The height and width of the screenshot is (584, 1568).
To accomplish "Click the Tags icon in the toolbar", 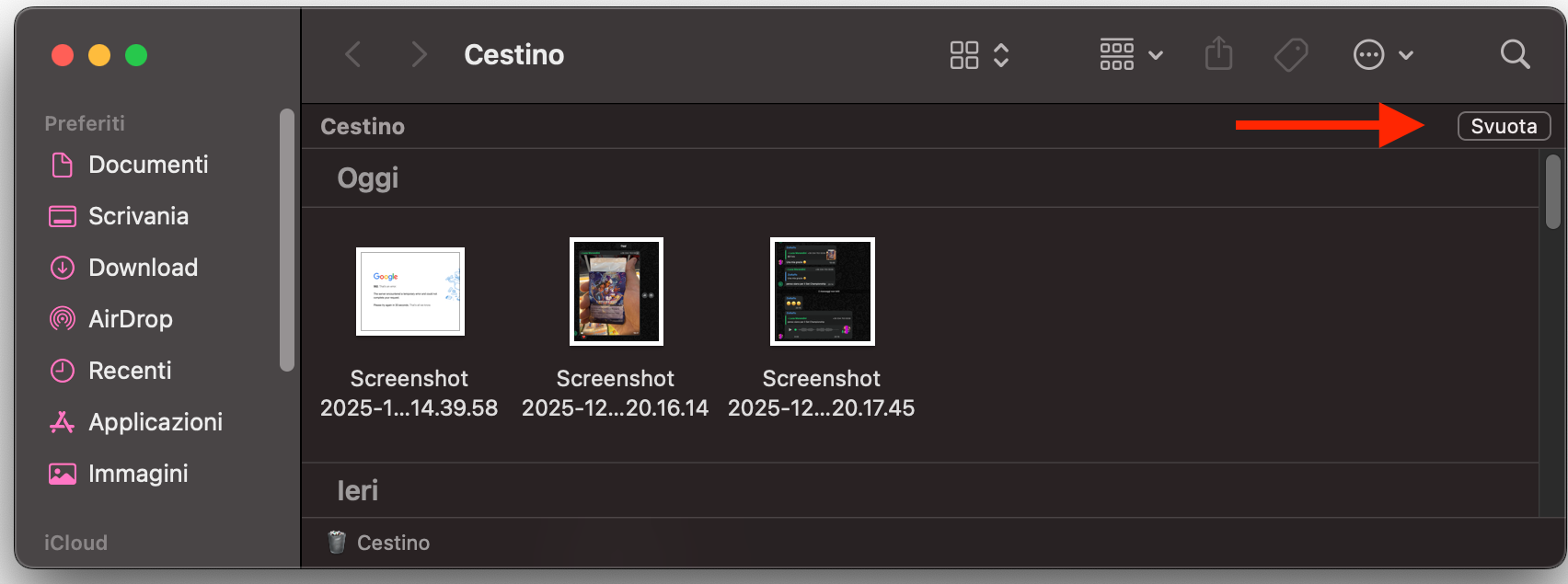I will (1291, 54).
